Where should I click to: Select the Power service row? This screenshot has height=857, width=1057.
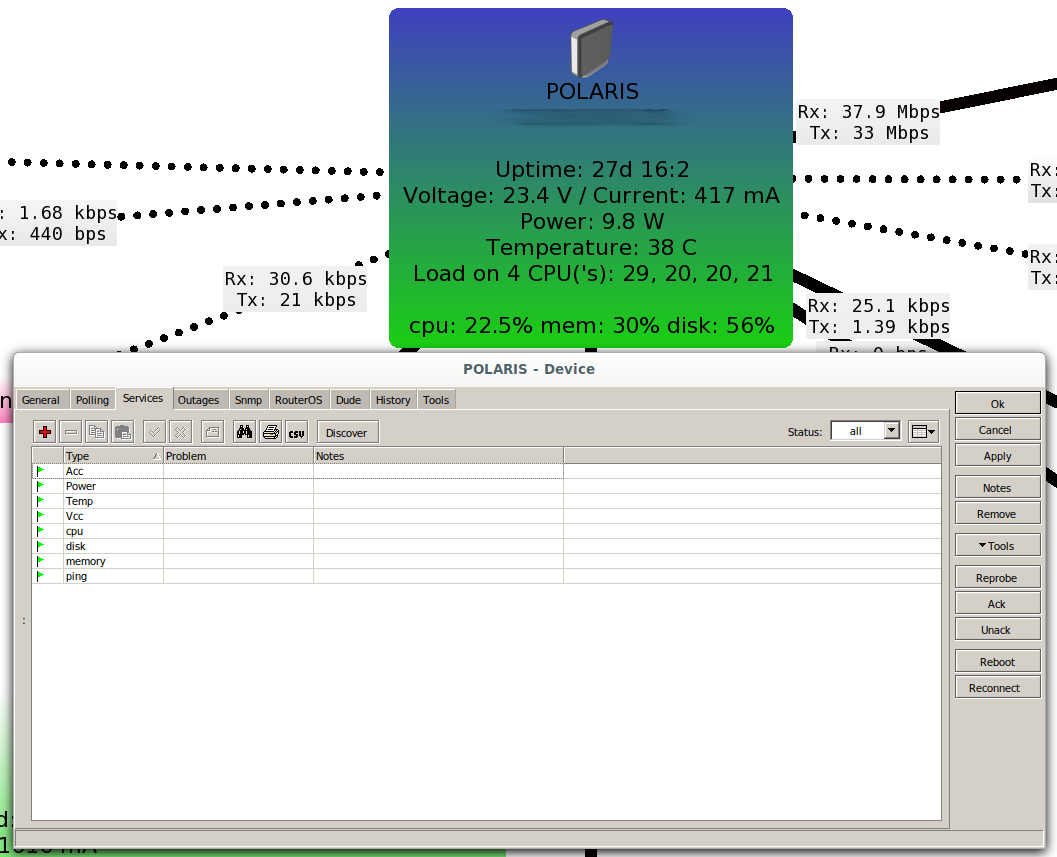point(486,485)
